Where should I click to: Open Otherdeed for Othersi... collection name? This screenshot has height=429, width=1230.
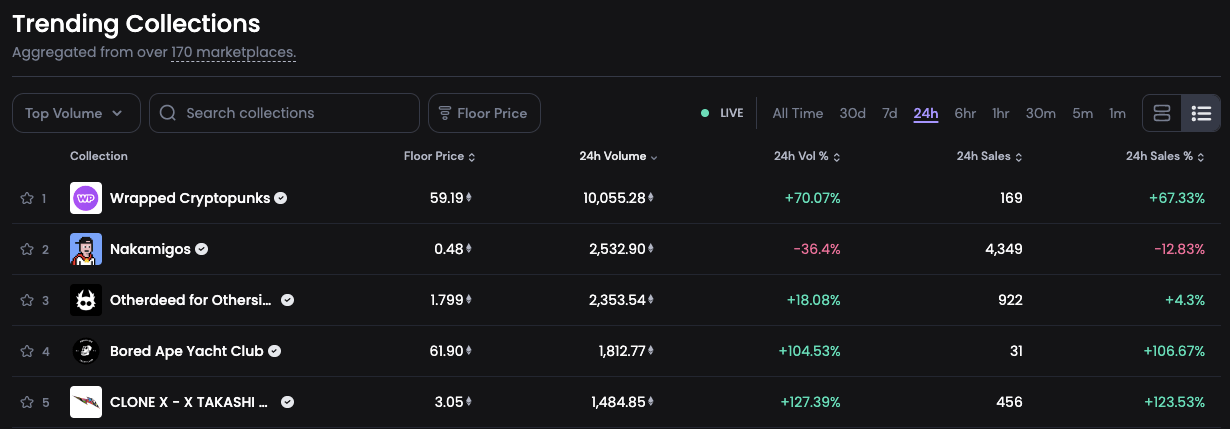(191, 300)
